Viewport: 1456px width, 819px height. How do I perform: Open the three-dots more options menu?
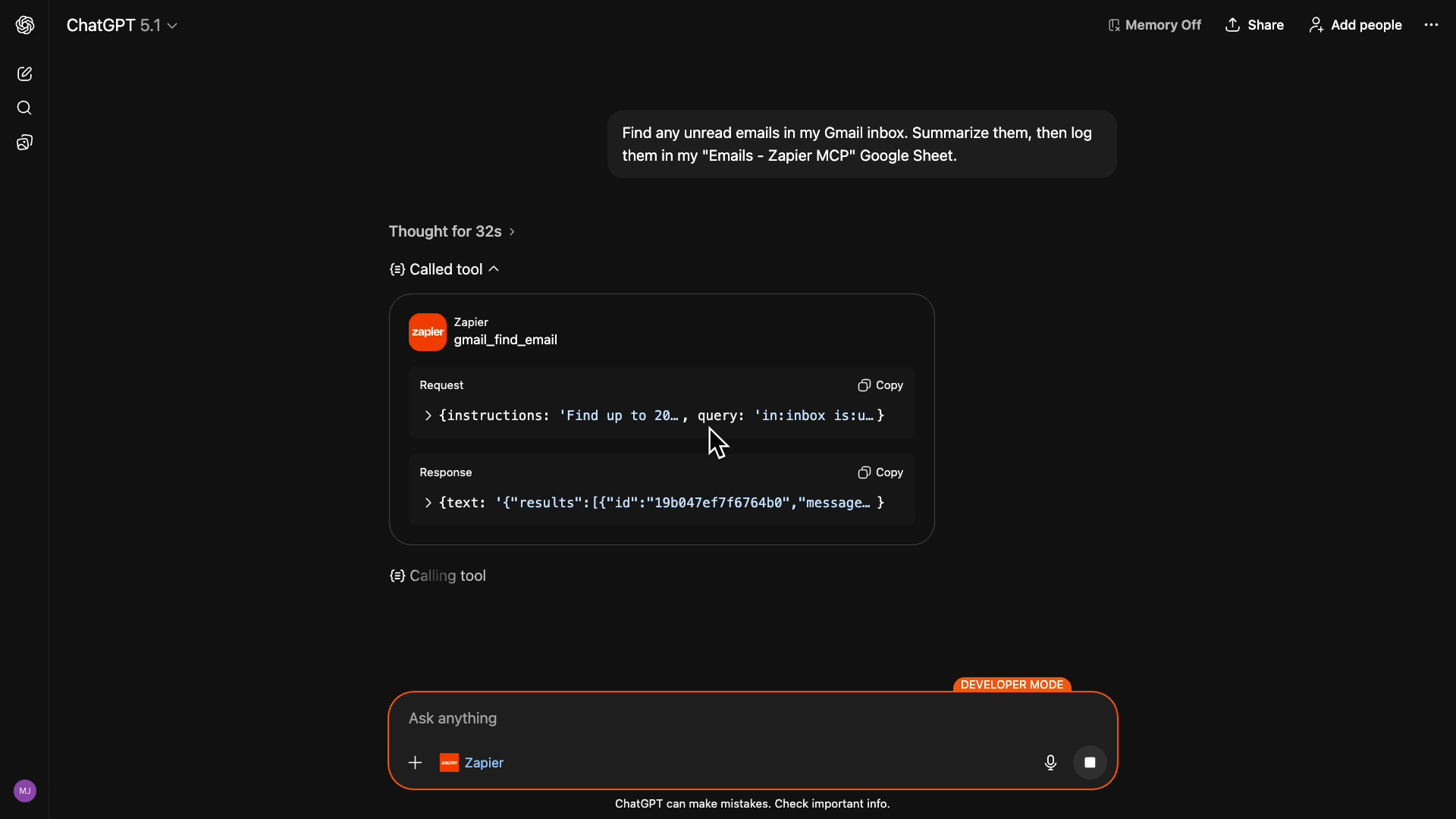[1431, 25]
